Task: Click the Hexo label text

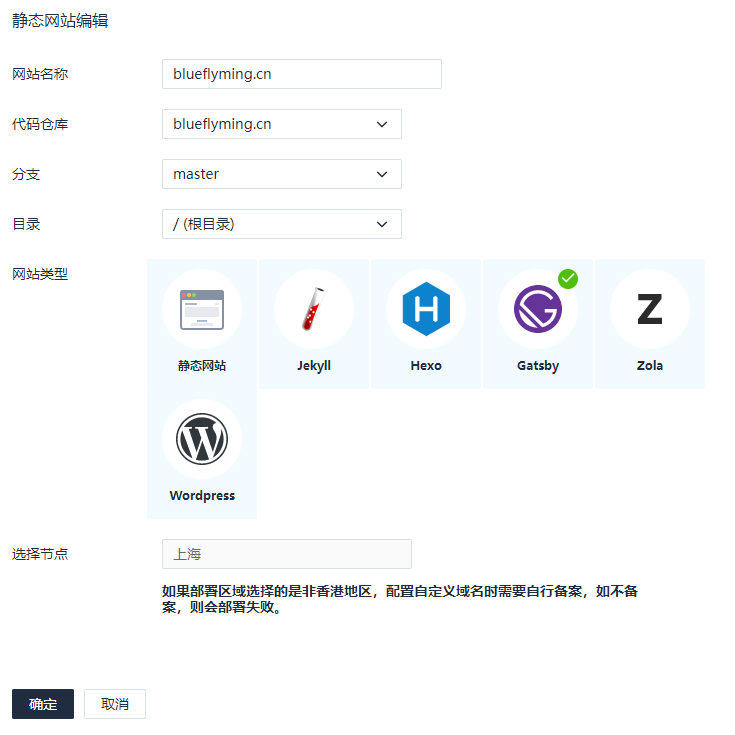Action: [426, 366]
